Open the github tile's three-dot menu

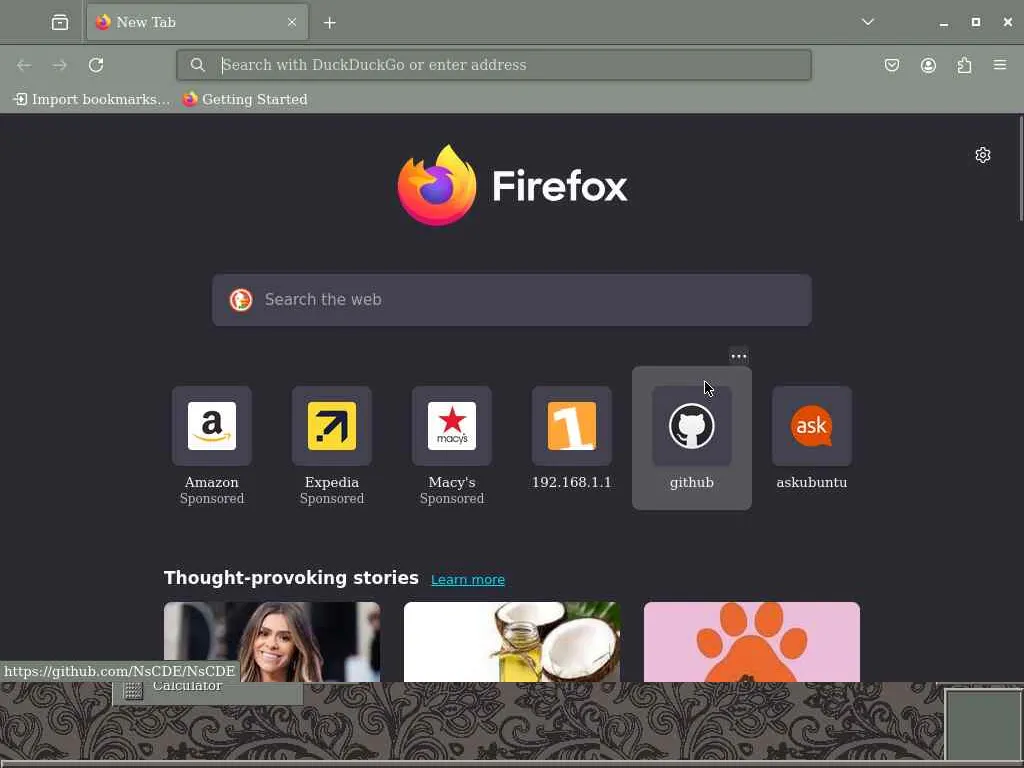(739, 356)
